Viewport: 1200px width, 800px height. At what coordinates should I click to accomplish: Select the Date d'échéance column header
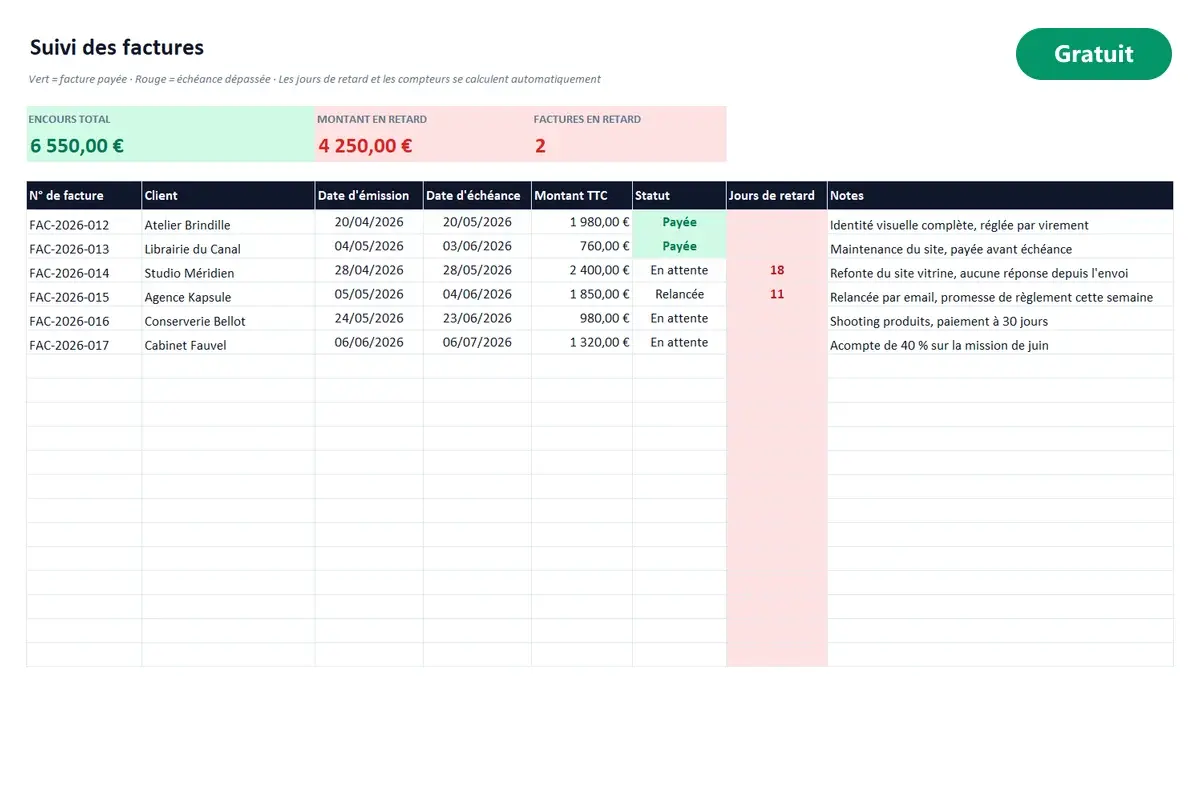pos(477,196)
